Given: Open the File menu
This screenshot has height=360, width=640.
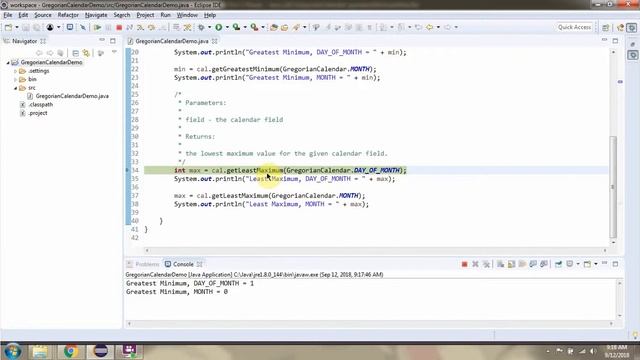Looking at the screenshot, I should coord(8,15).
